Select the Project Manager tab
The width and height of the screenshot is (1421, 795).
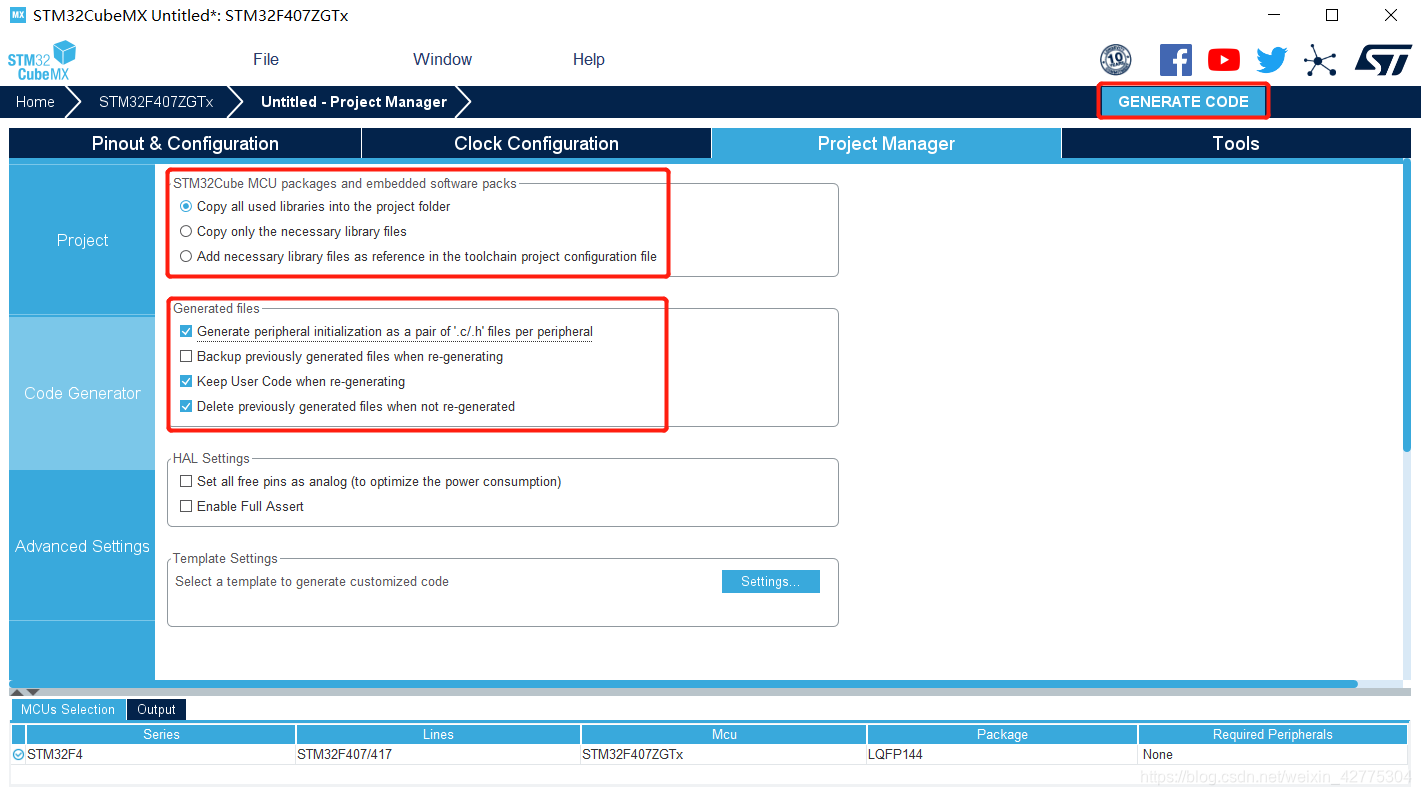[x=886, y=144]
